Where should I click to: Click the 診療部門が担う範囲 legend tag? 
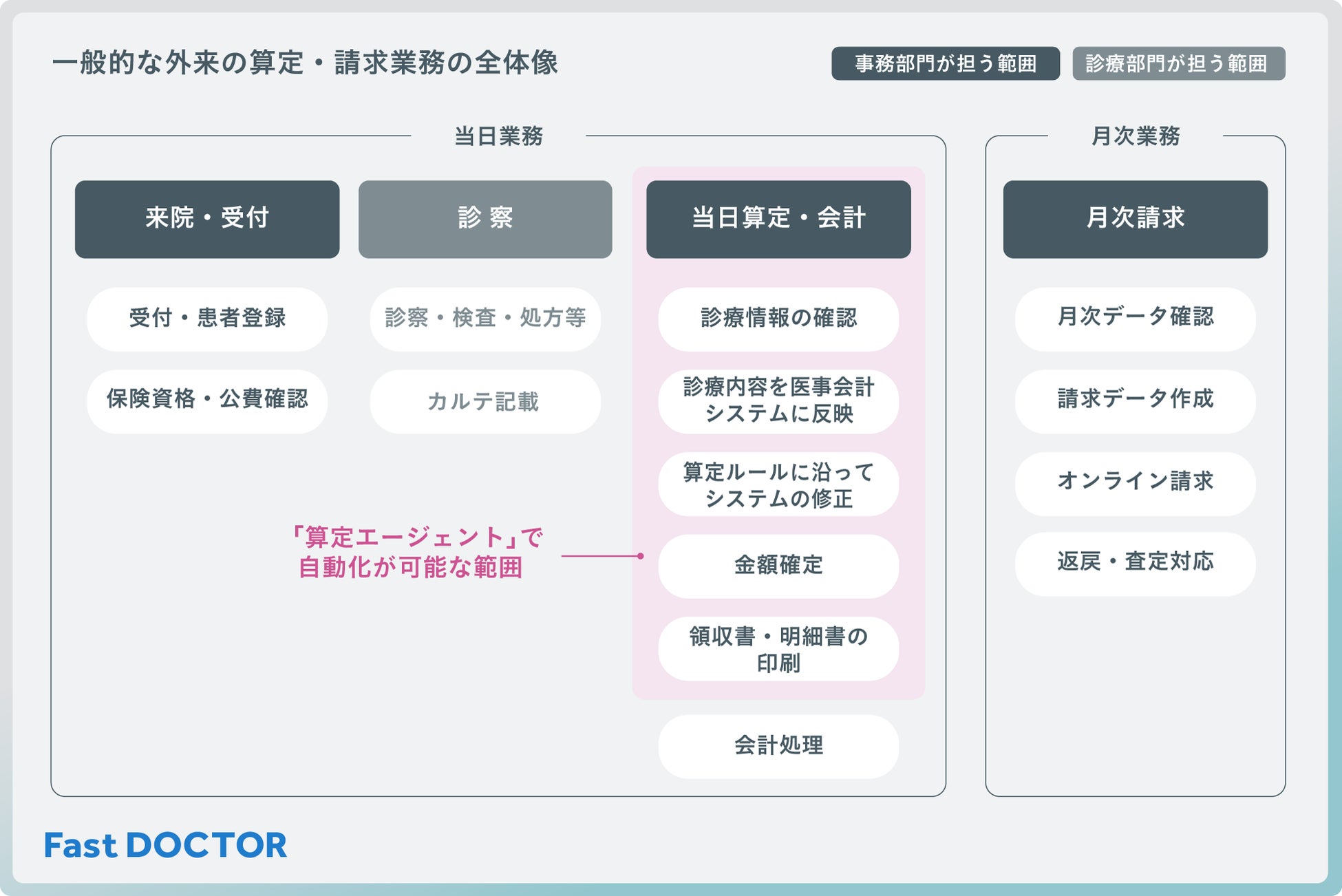point(1178,63)
